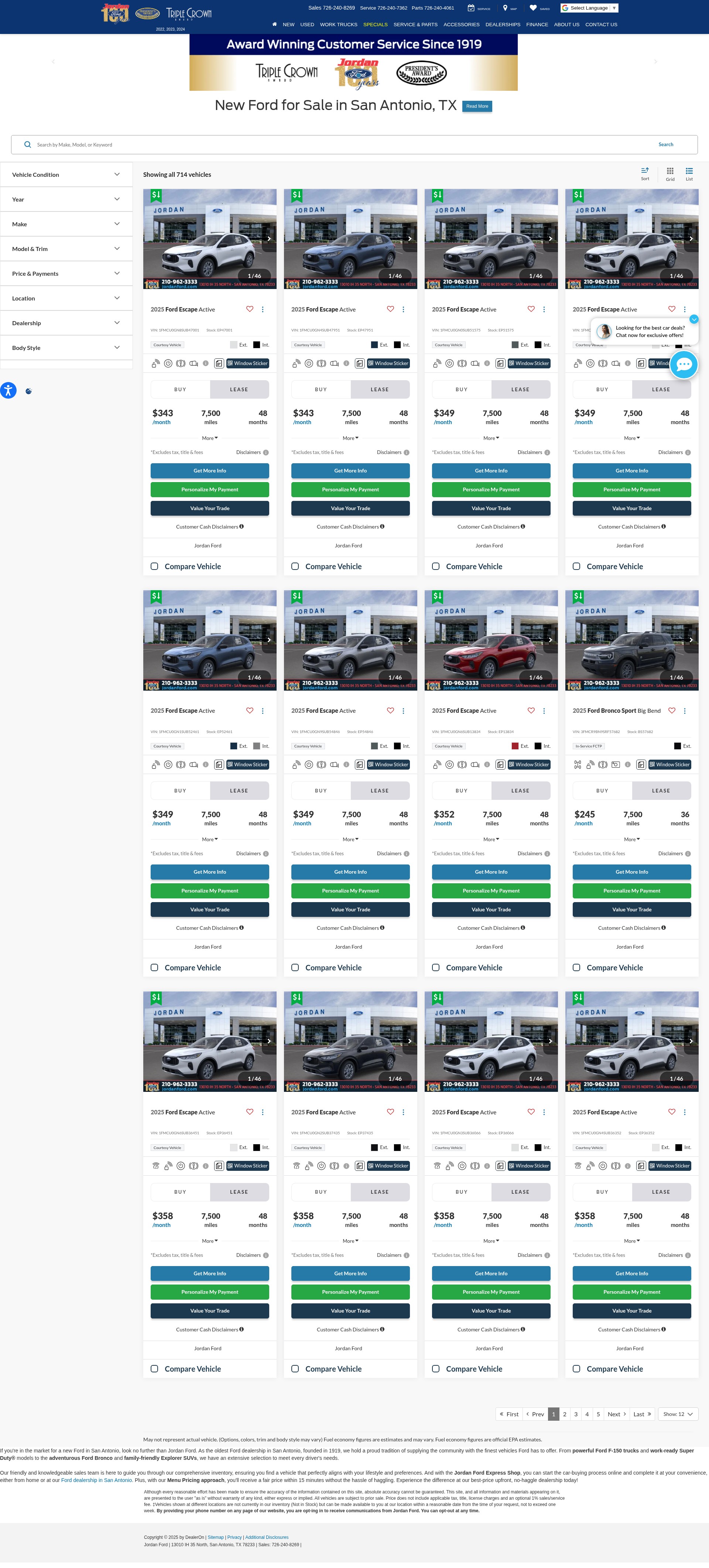Check Compare Vehicle on $352 red Escape
The width and height of the screenshot is (709, 1568).
click(x=435, y=967)
